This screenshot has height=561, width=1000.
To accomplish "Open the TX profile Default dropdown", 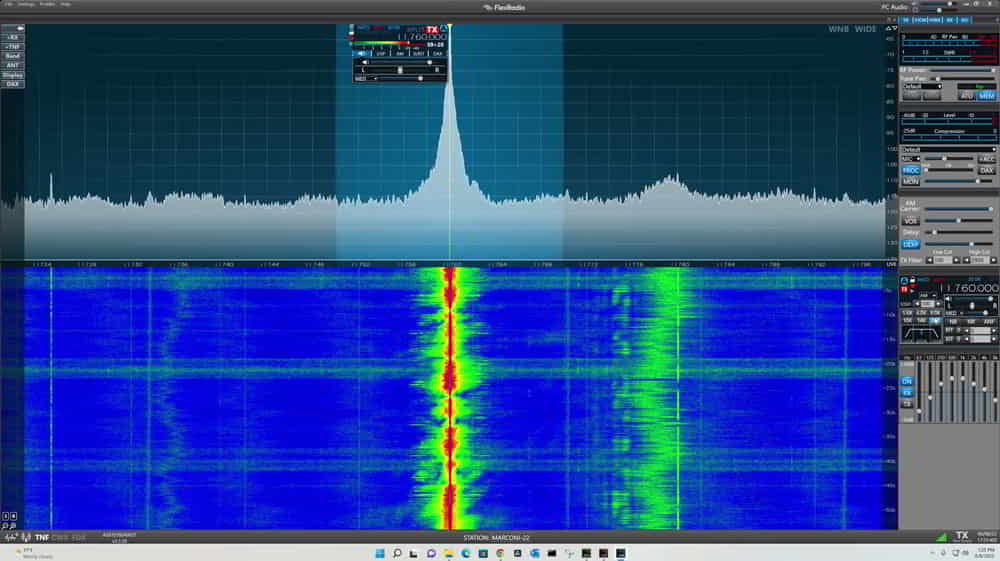I will 923,87.
